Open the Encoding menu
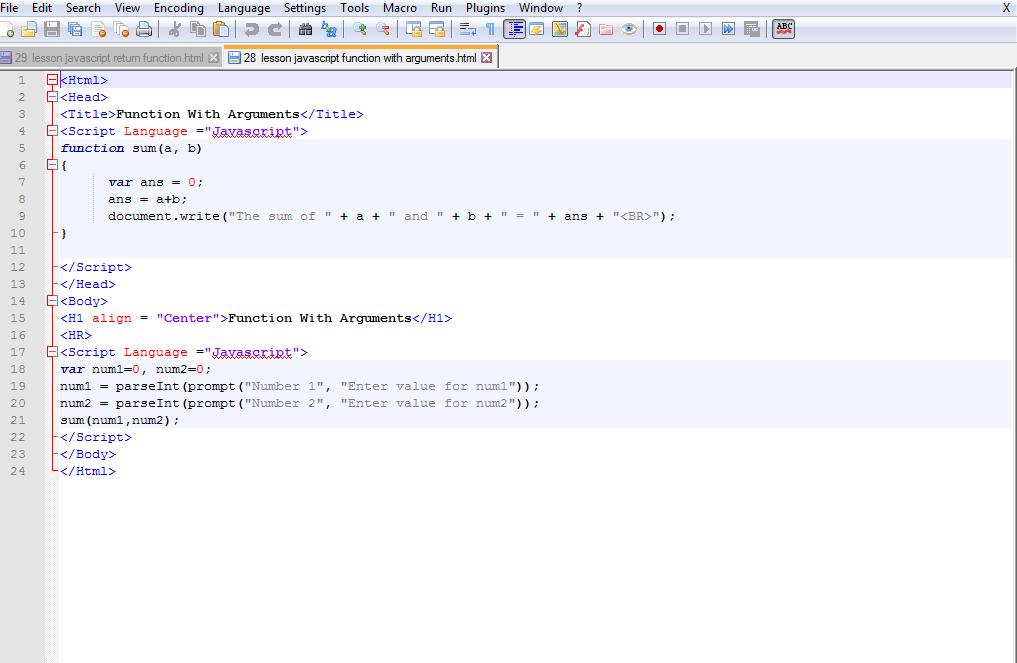 (178, 8)
